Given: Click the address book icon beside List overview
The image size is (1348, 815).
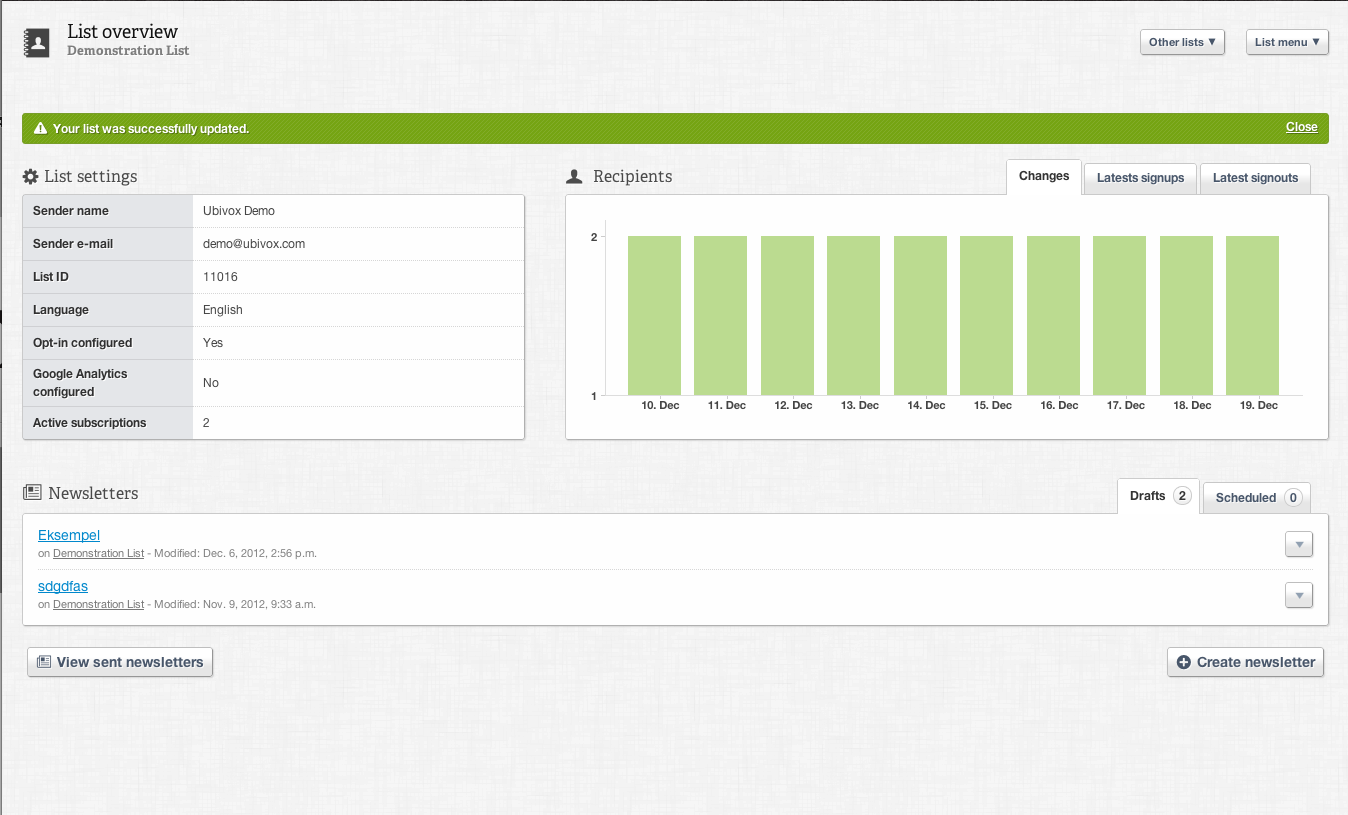Looking at the screenshot, I should click(x=37, y=42).
